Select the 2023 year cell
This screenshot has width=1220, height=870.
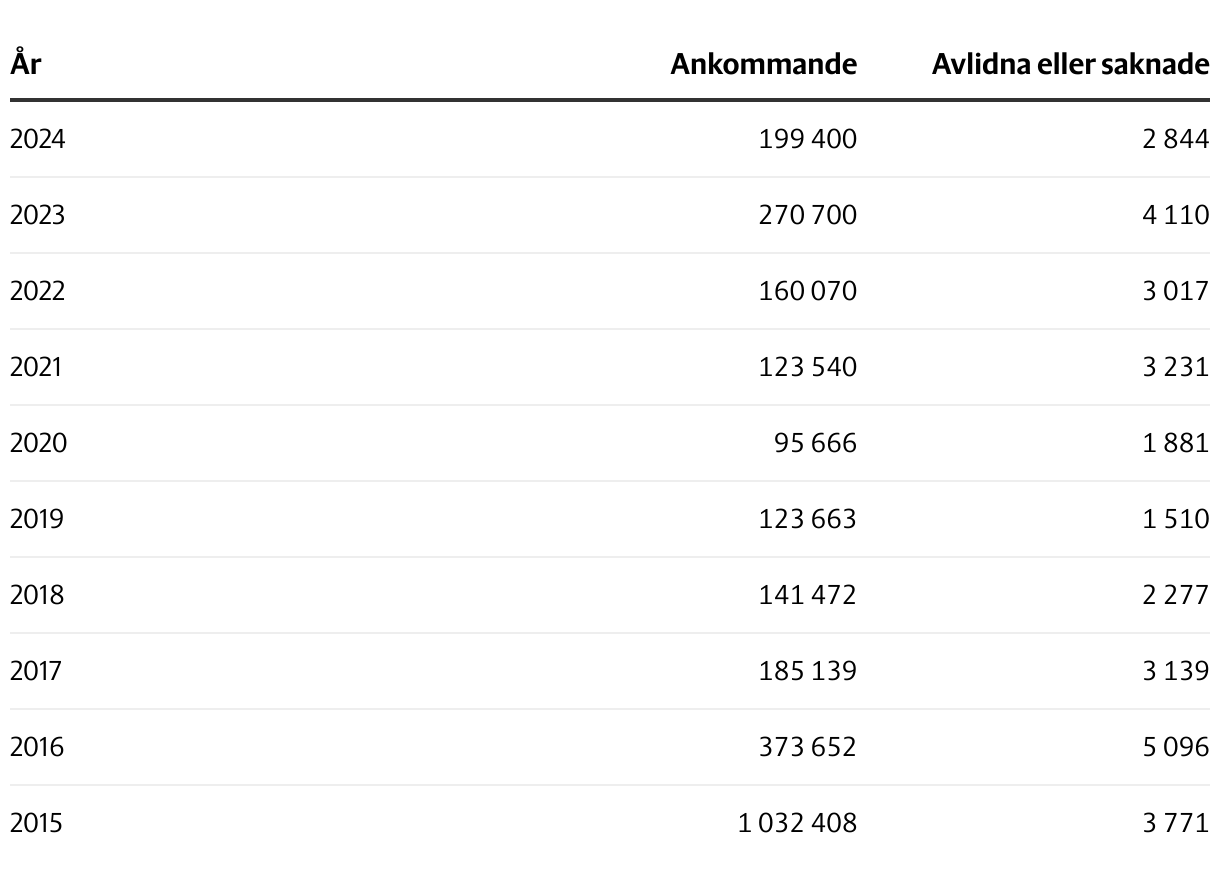[37, 215]
